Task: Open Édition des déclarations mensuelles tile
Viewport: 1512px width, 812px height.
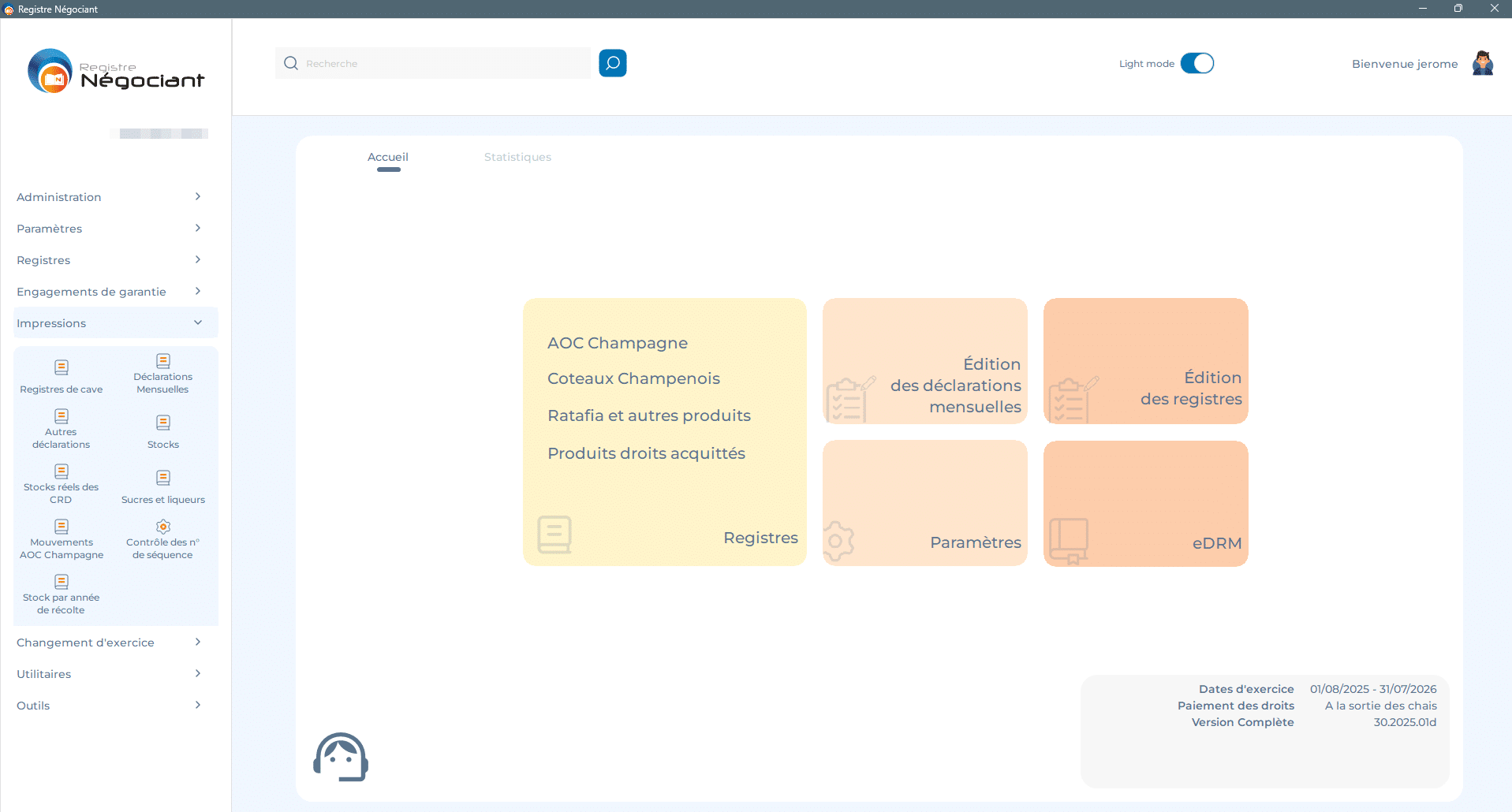Action: (x=924, y=361)
